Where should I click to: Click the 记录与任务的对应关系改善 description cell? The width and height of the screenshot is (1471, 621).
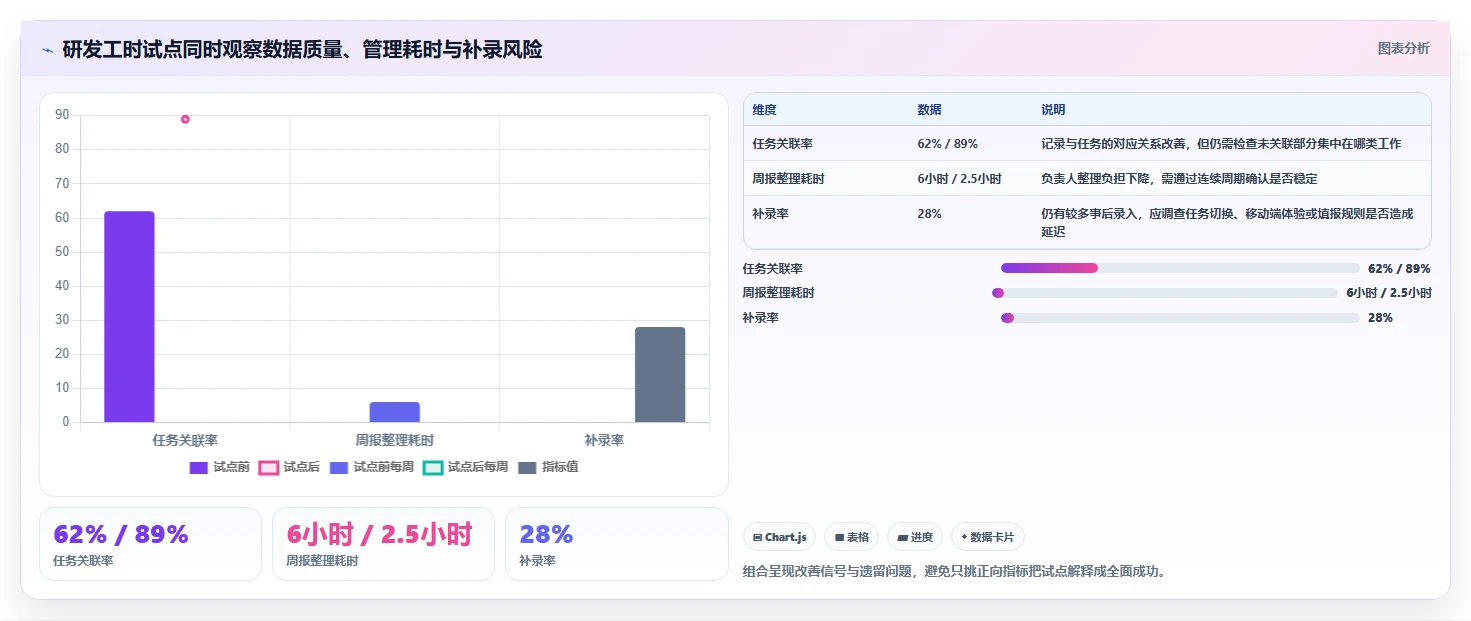coord(1221,144)
